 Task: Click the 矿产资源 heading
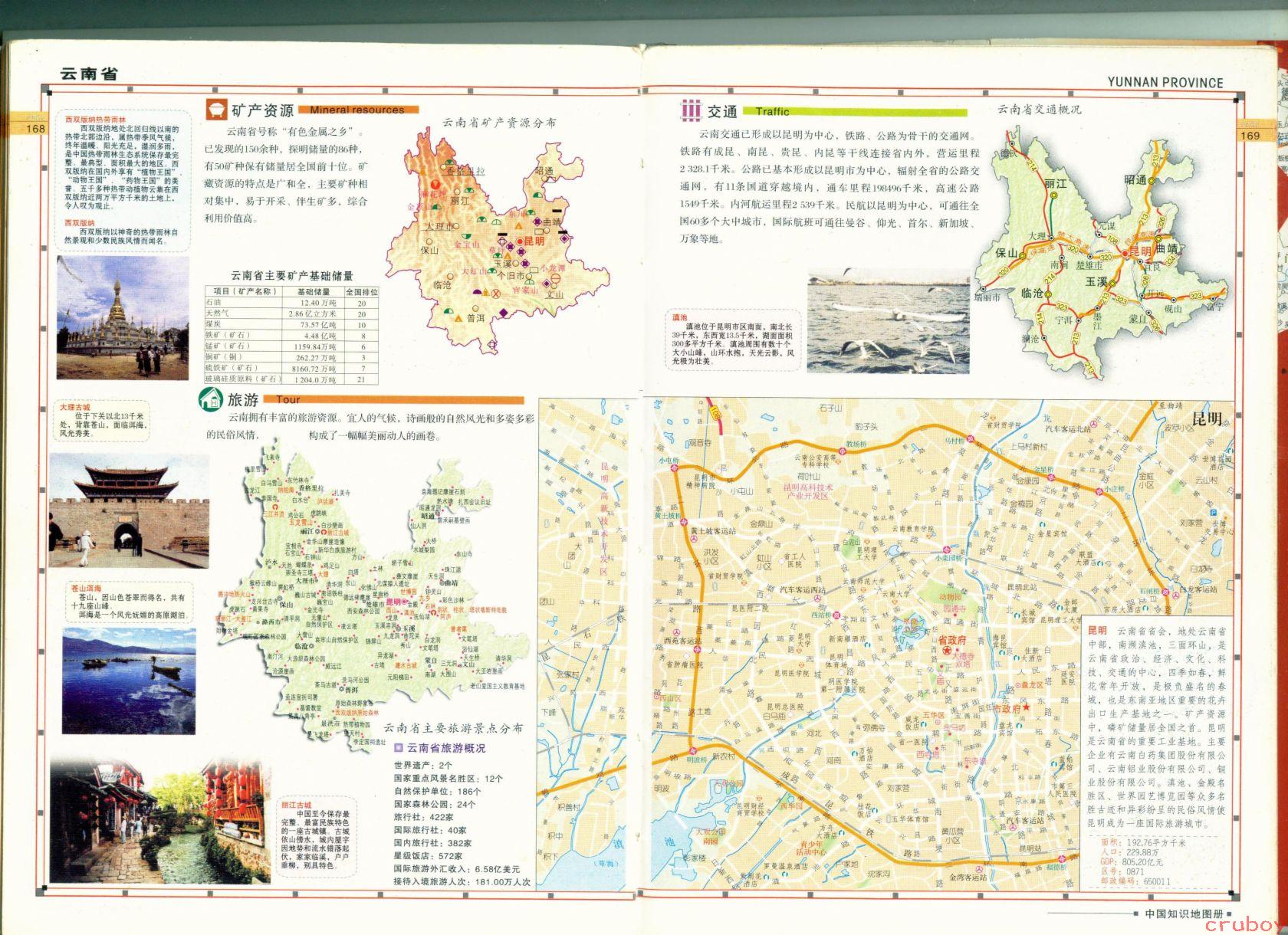pyautogui.click(x=262, y=110)
